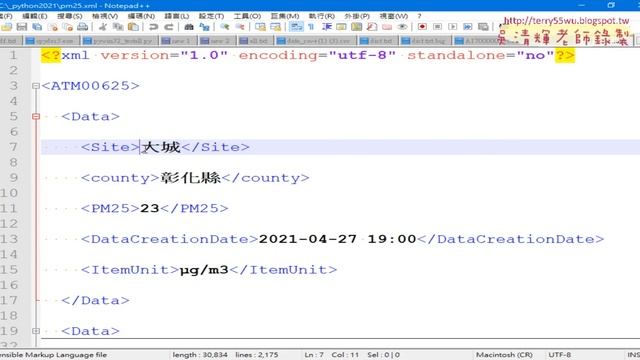
Task: Click the UTF-8 encoding in status bar
Action: coord(560,355)
